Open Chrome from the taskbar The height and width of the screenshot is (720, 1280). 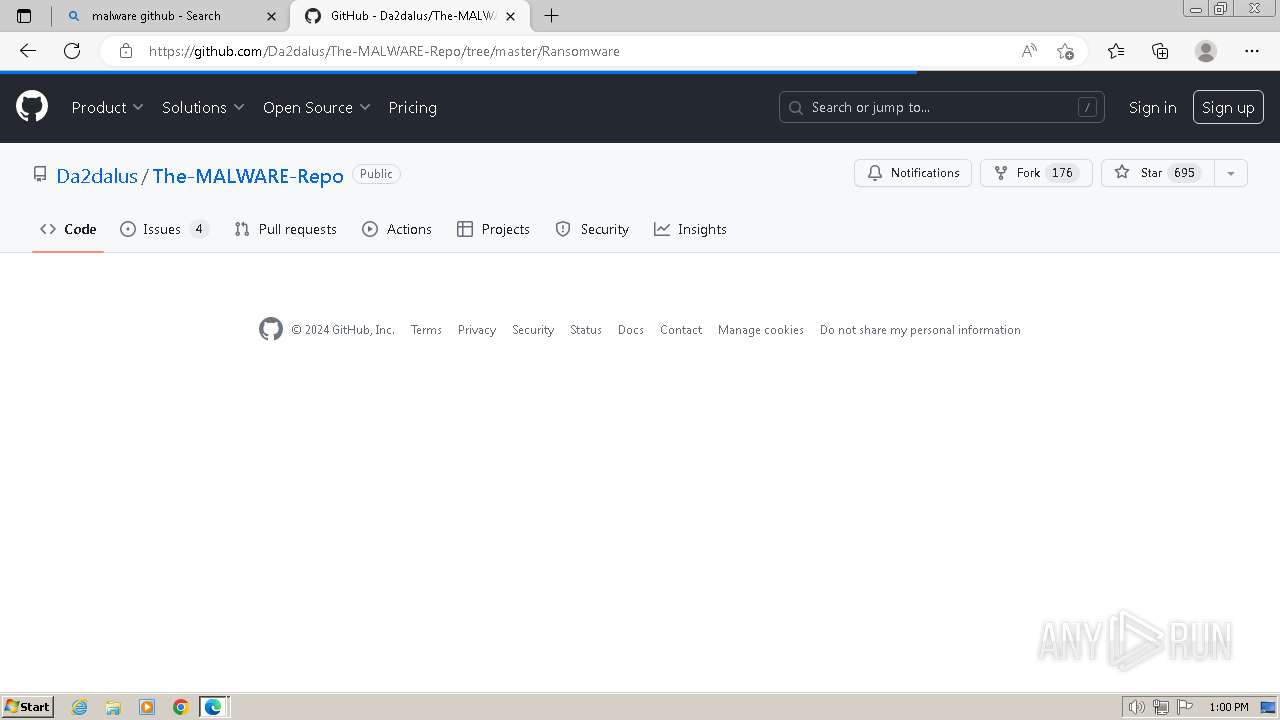[x=180, y=707]
